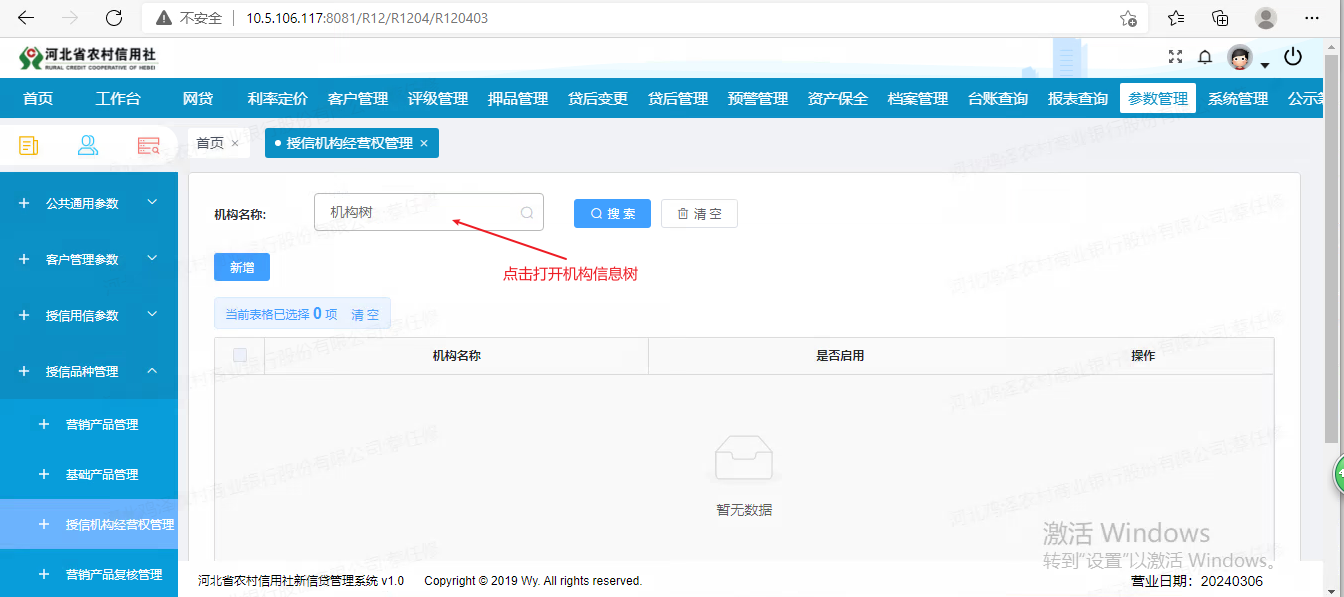This screenshot has height=597, width=1344.
Task: Select the yellow document icon above the sidebar
Action: point(27,145)
